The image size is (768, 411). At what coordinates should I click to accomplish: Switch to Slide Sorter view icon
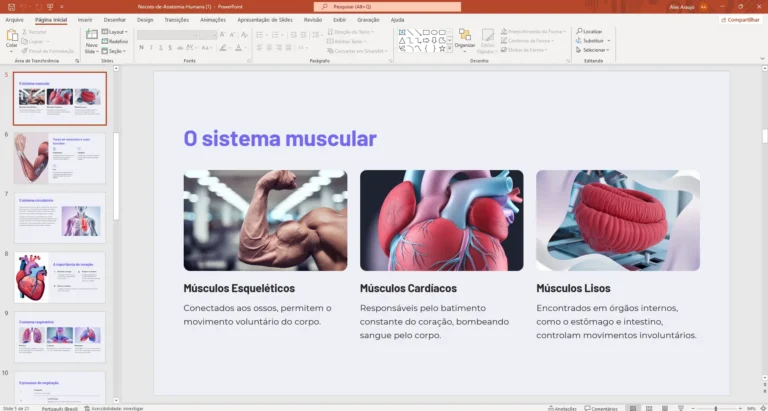click(x=649, y=408)
